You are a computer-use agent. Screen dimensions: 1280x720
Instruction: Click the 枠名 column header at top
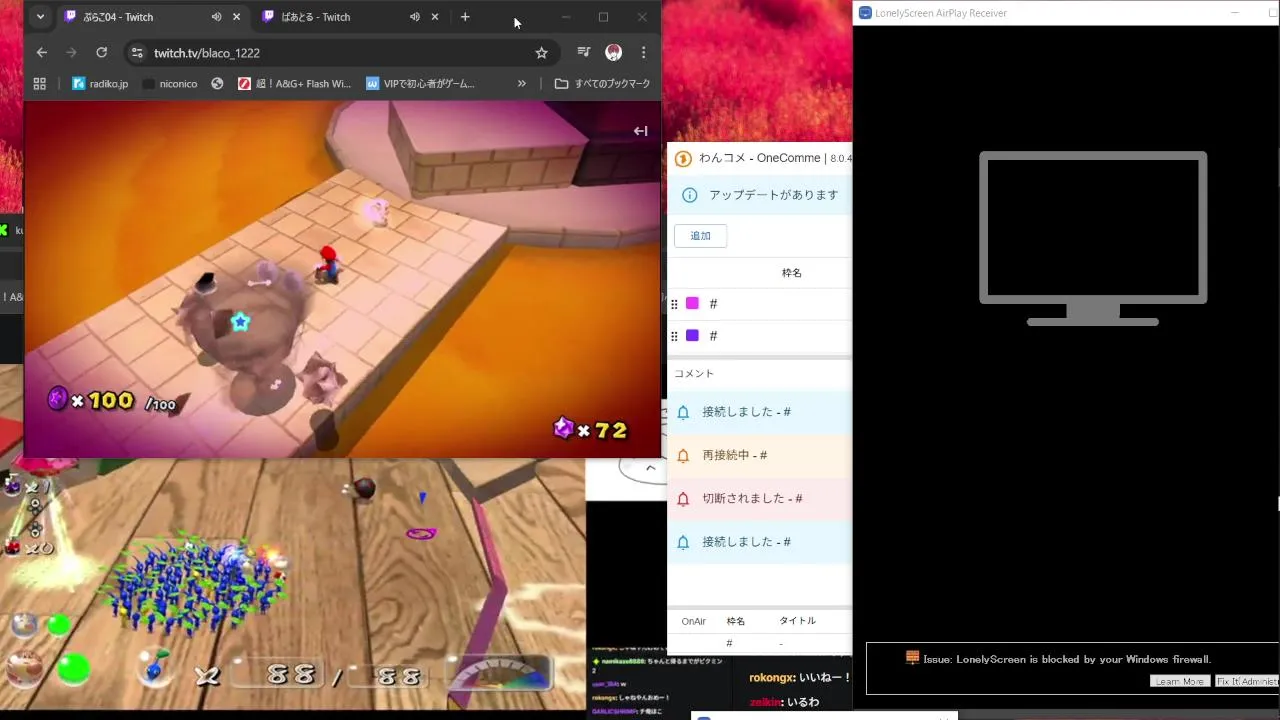(x=791, y=273)
